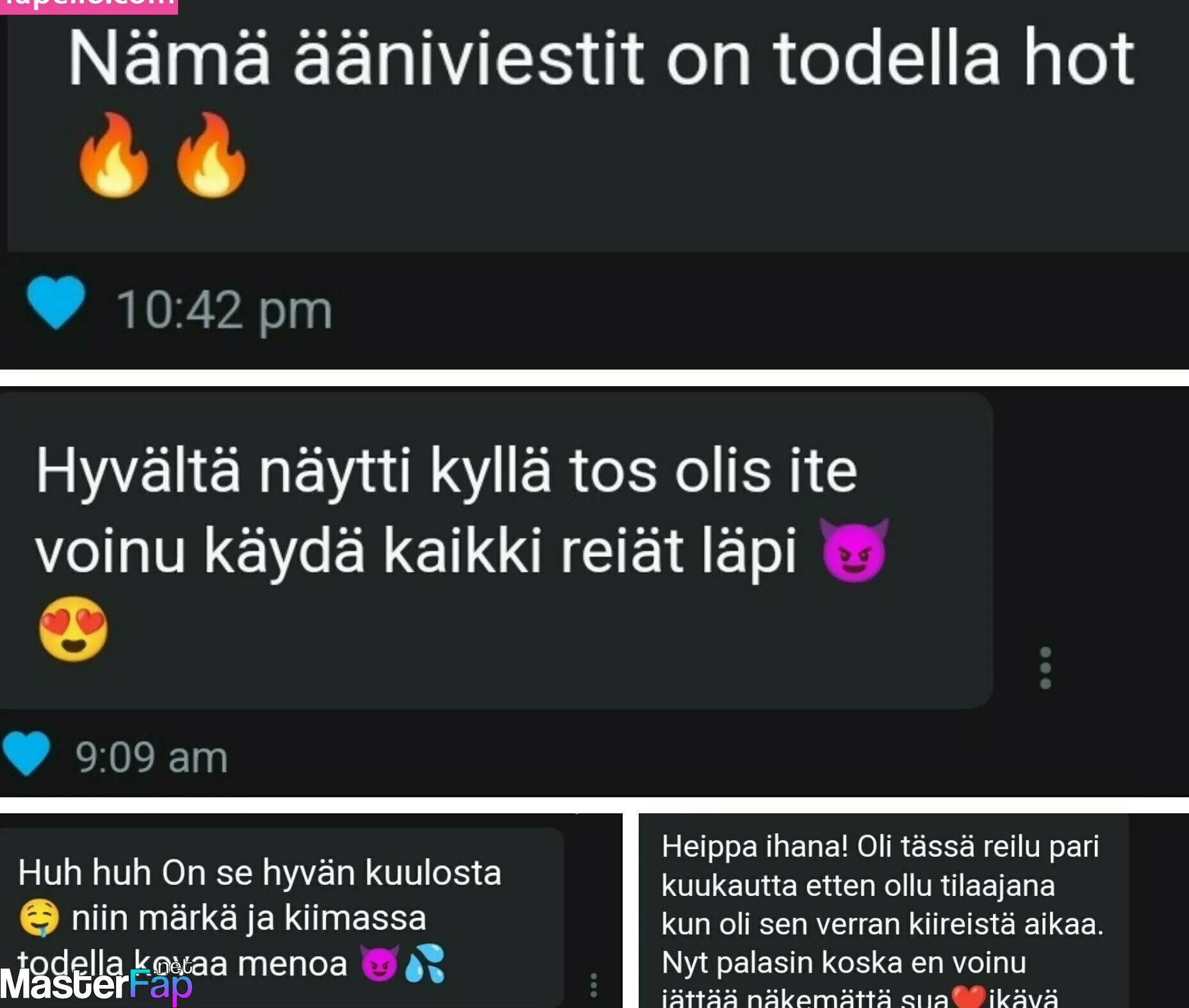Click the pink fapello.com watermark

point(89,6)
